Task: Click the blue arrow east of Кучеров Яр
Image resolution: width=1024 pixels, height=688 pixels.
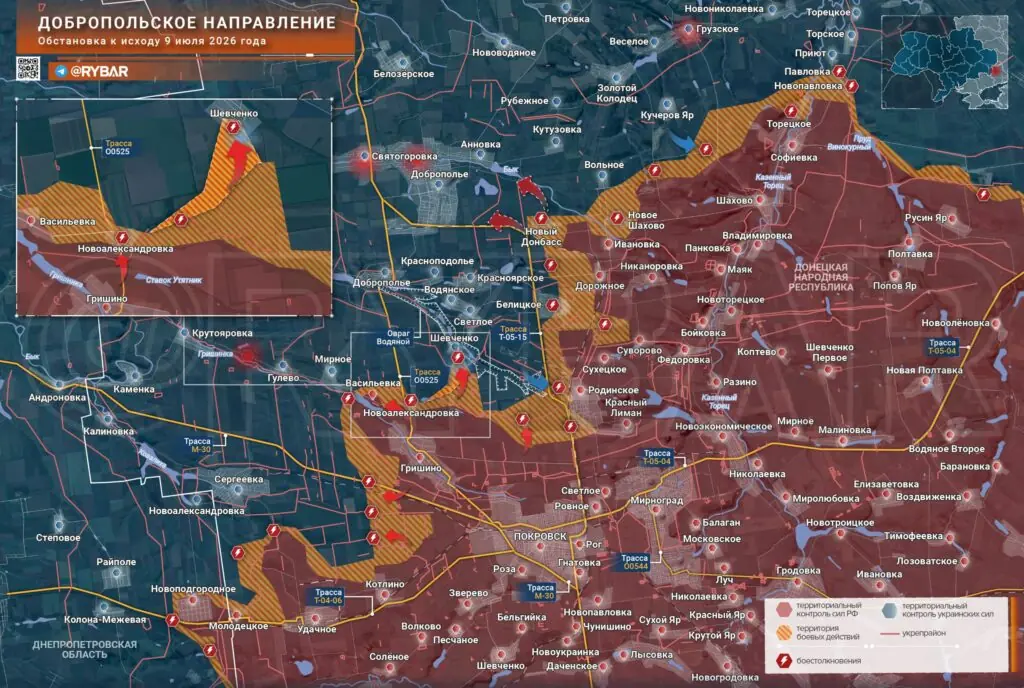Action: pos(683,143)
